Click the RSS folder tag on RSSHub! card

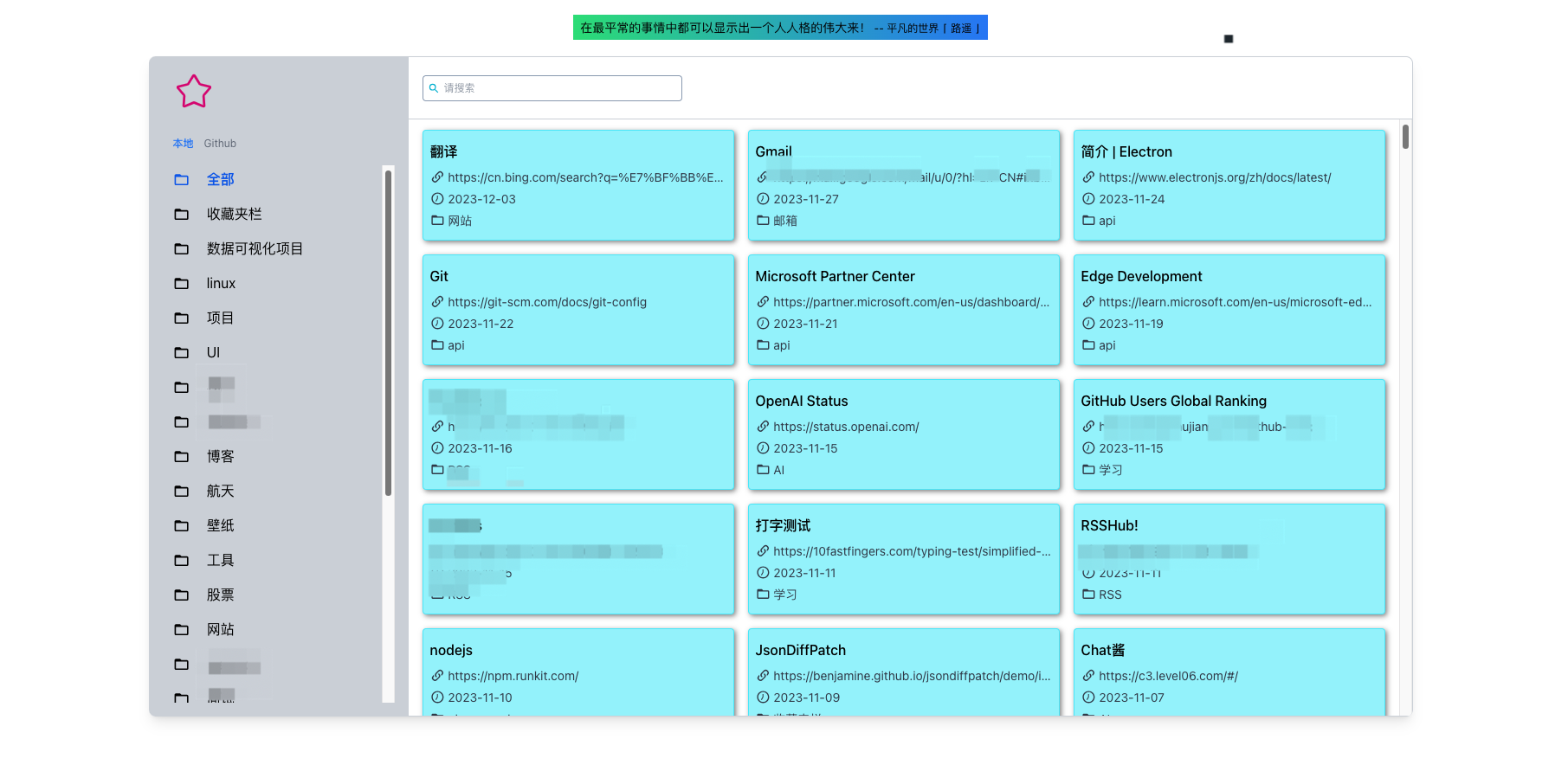coord(1110,595)
